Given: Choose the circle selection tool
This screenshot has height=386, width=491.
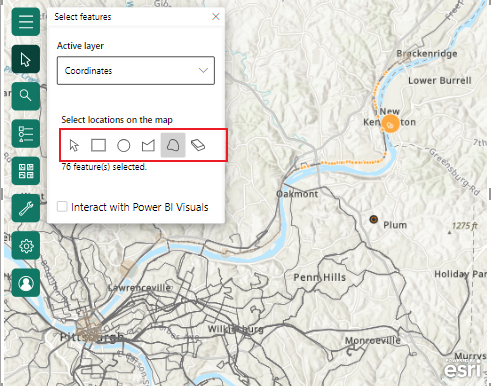Looking at the screenshot, I should [x=123, y=145].
